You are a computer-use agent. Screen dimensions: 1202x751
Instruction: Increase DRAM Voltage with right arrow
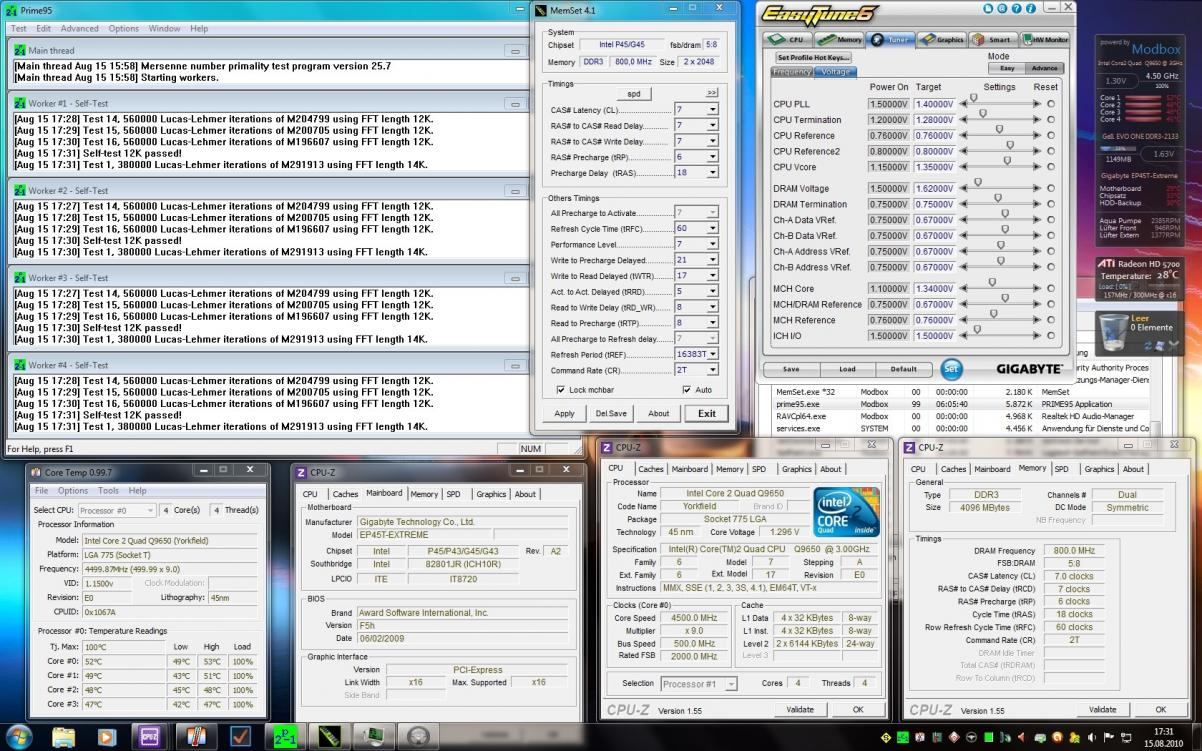click(x=1038, y=188)
